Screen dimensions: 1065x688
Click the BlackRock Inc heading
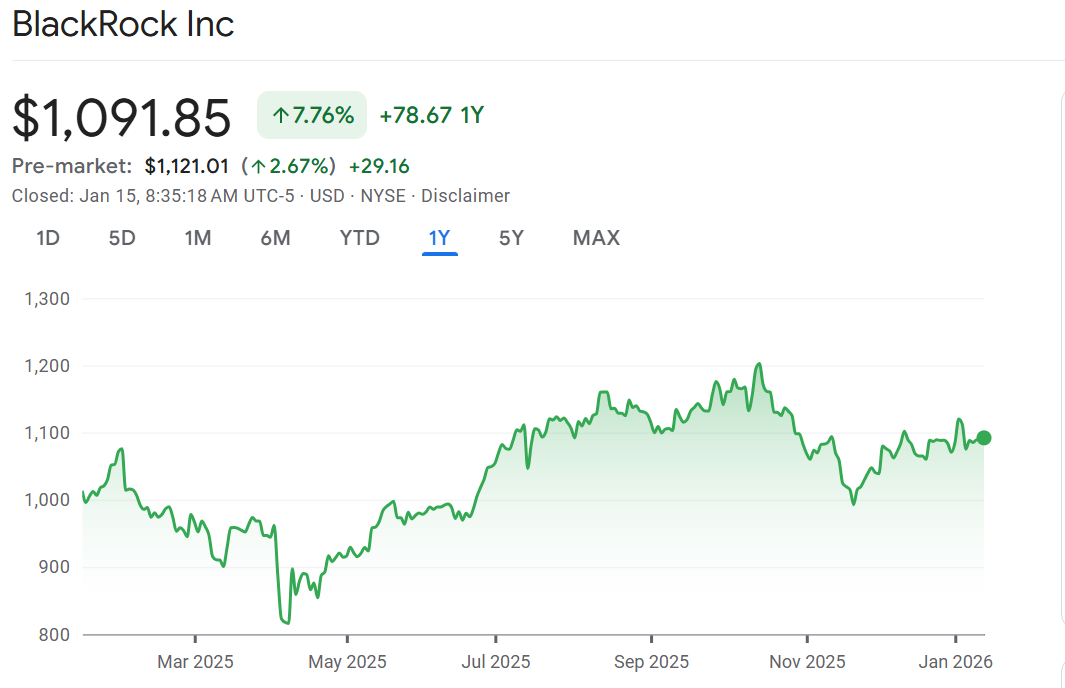click(123, 25)
